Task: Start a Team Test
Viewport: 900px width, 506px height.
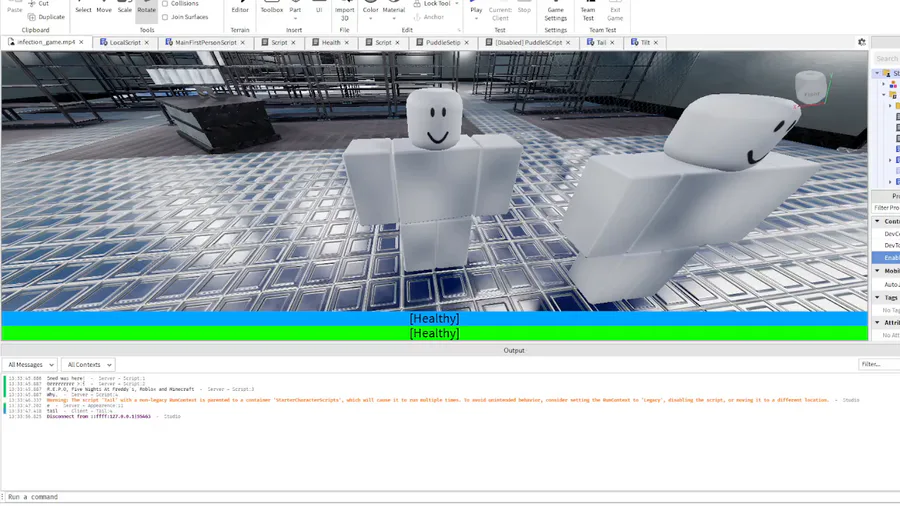Action: (588, 11)
